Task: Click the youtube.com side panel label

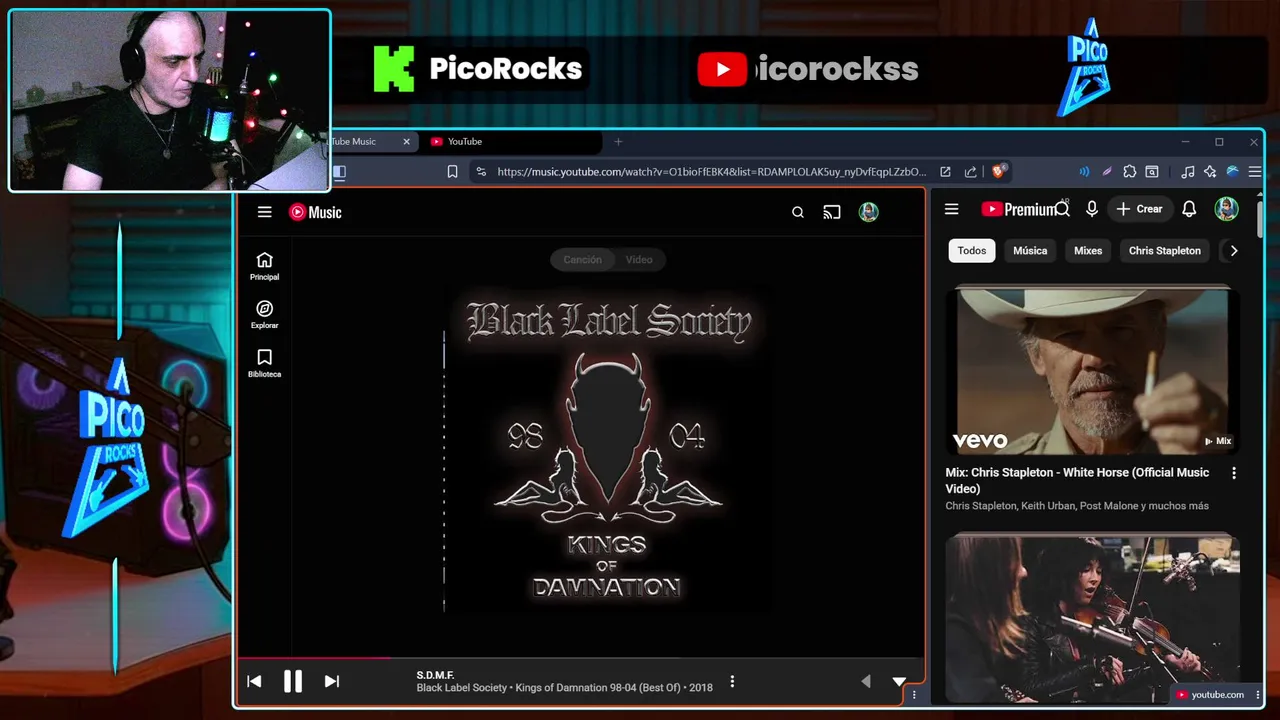Action: (1210, 695)
